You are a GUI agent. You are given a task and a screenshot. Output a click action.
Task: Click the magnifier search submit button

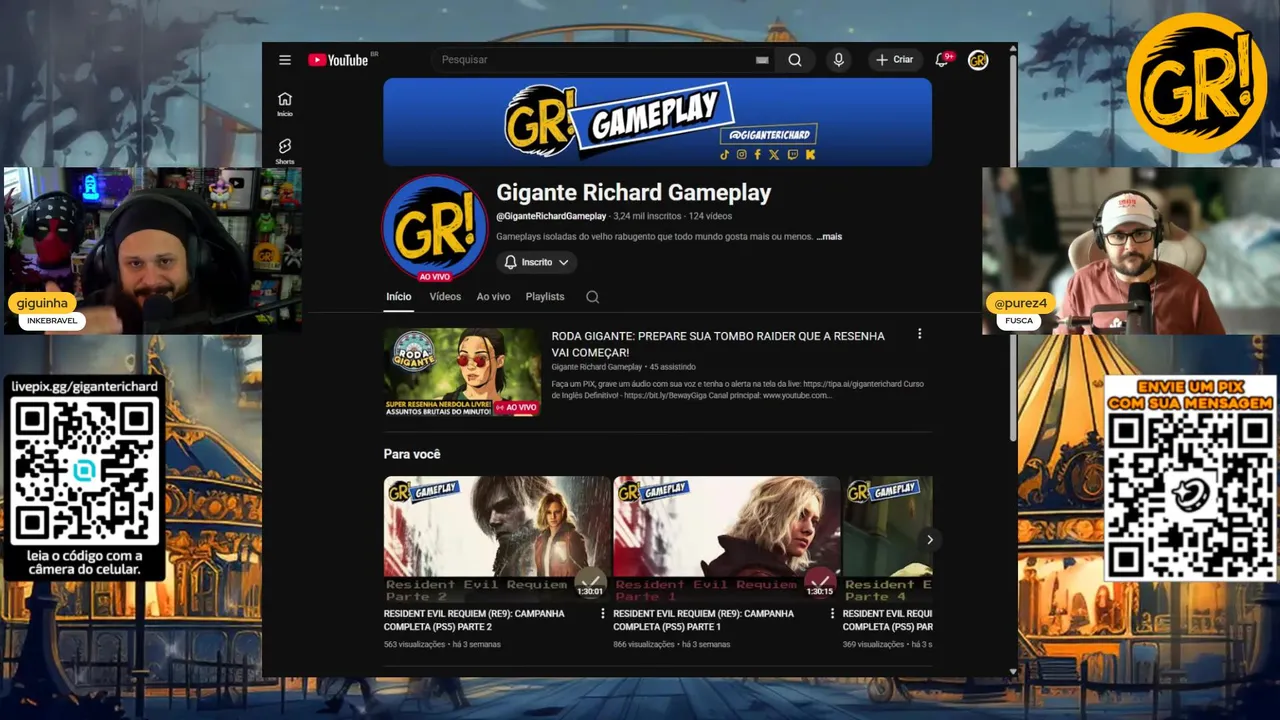(x=795, y=60)
